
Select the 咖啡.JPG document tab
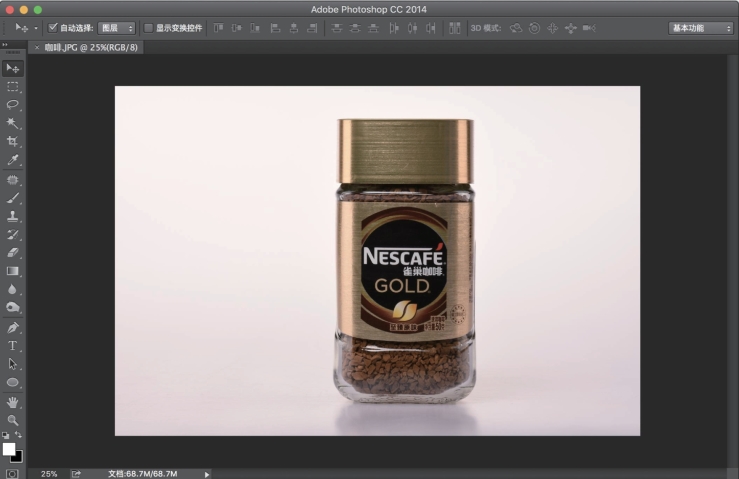(91, 47)
